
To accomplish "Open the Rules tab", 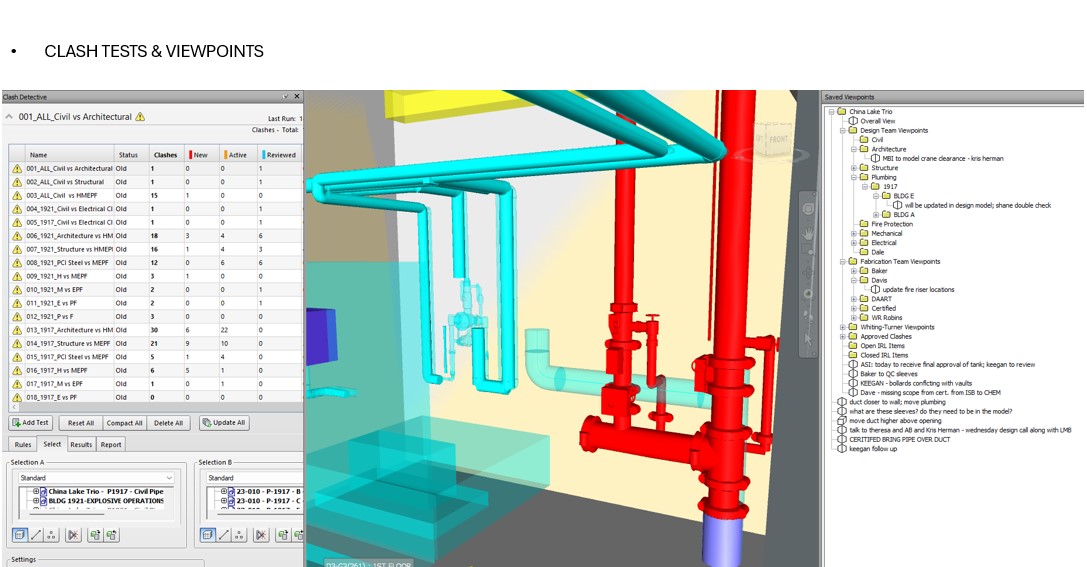I will pos(22,444).
